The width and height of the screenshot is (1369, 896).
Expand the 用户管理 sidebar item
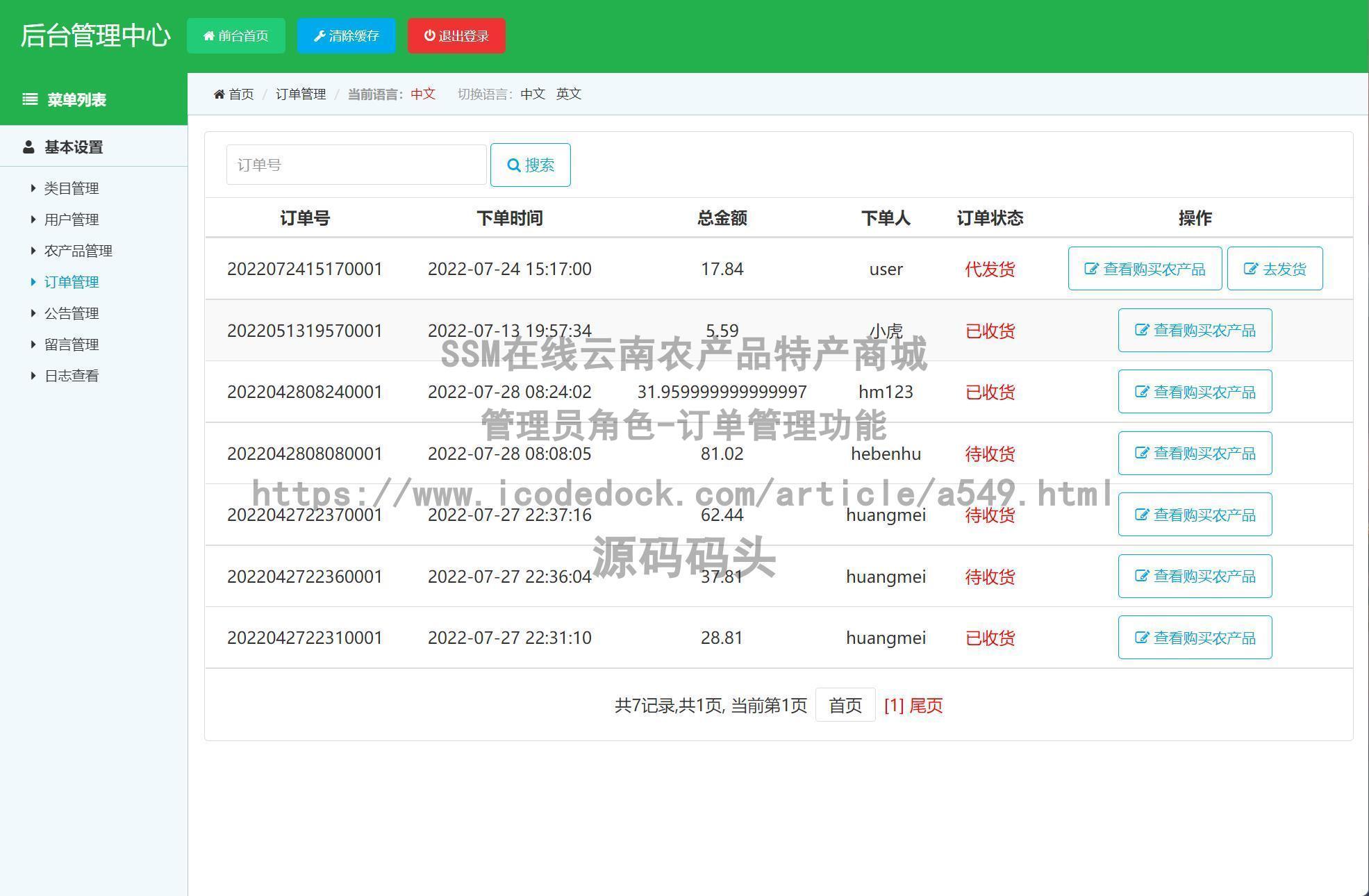coord(71,219)
